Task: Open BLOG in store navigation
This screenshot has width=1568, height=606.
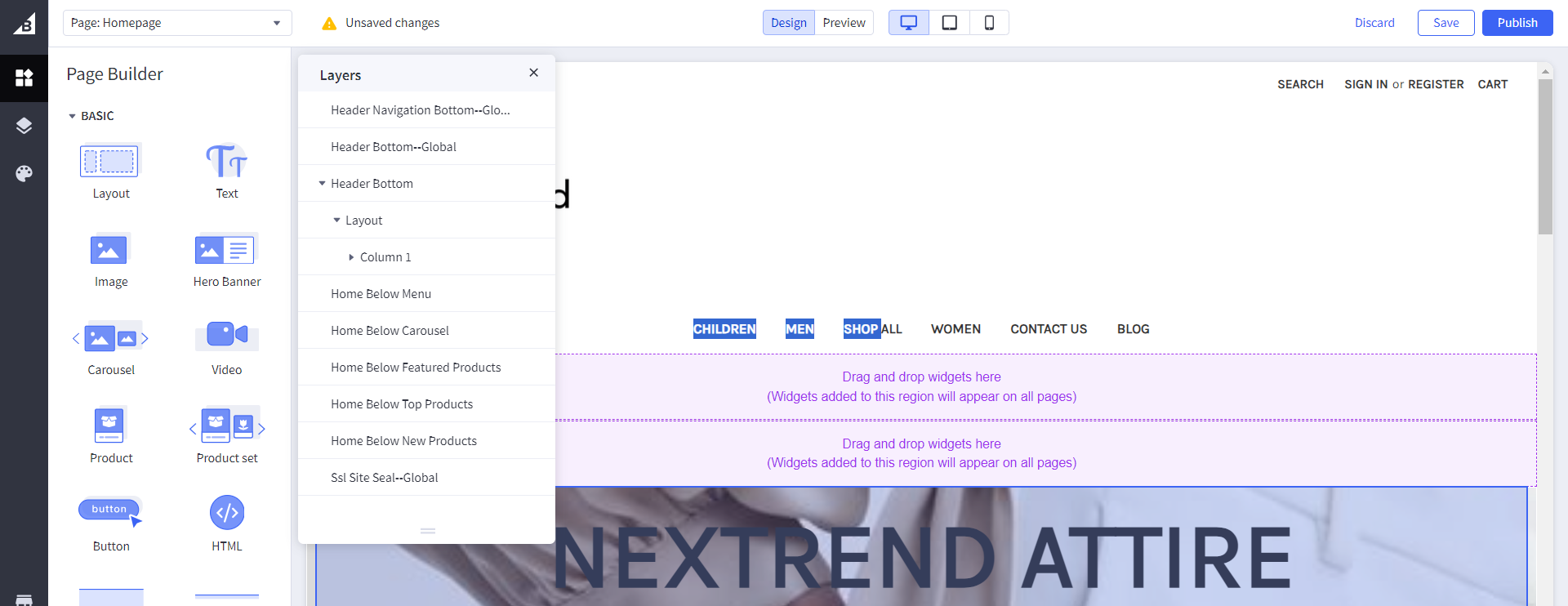Action: pyautogui.click(x=1133, y=329)
